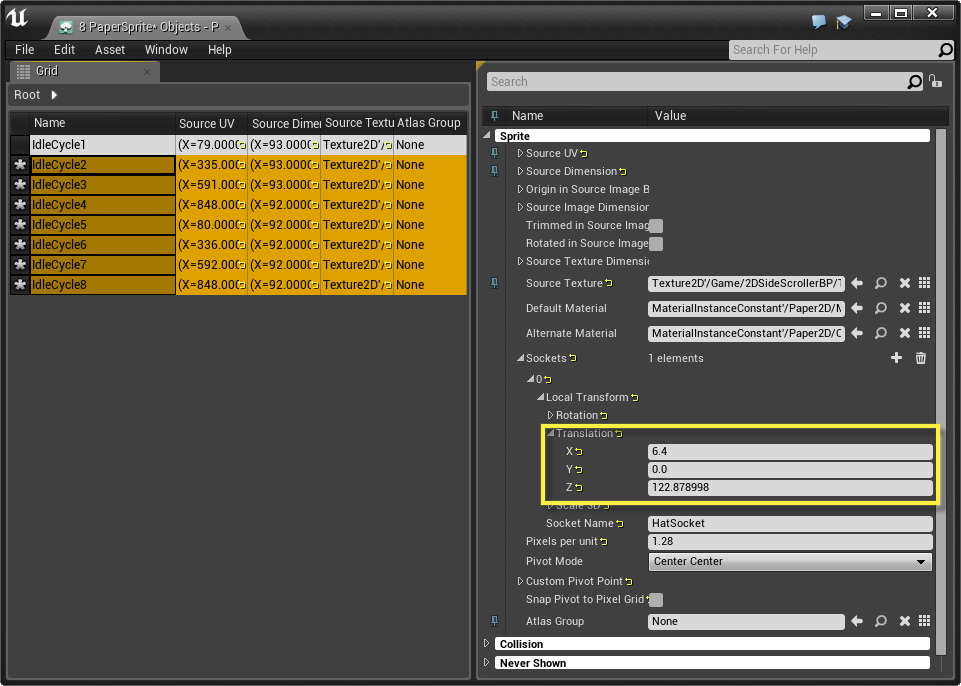Click the lock icon beside details search
The width and height of the screenshot is (961, 686).
(935, 82)
